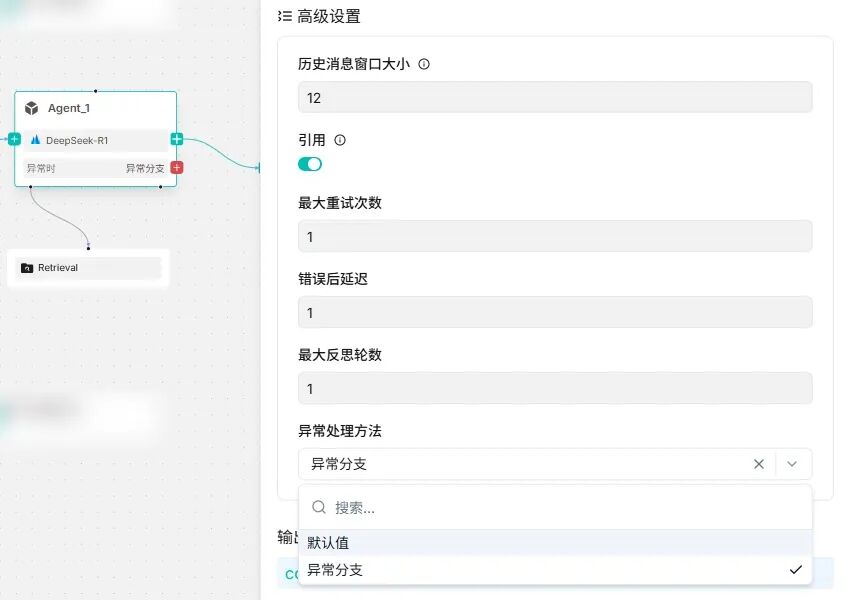Click the teal output variable below 输出
This screenshot has width=846, height=600.
point(293,573)
